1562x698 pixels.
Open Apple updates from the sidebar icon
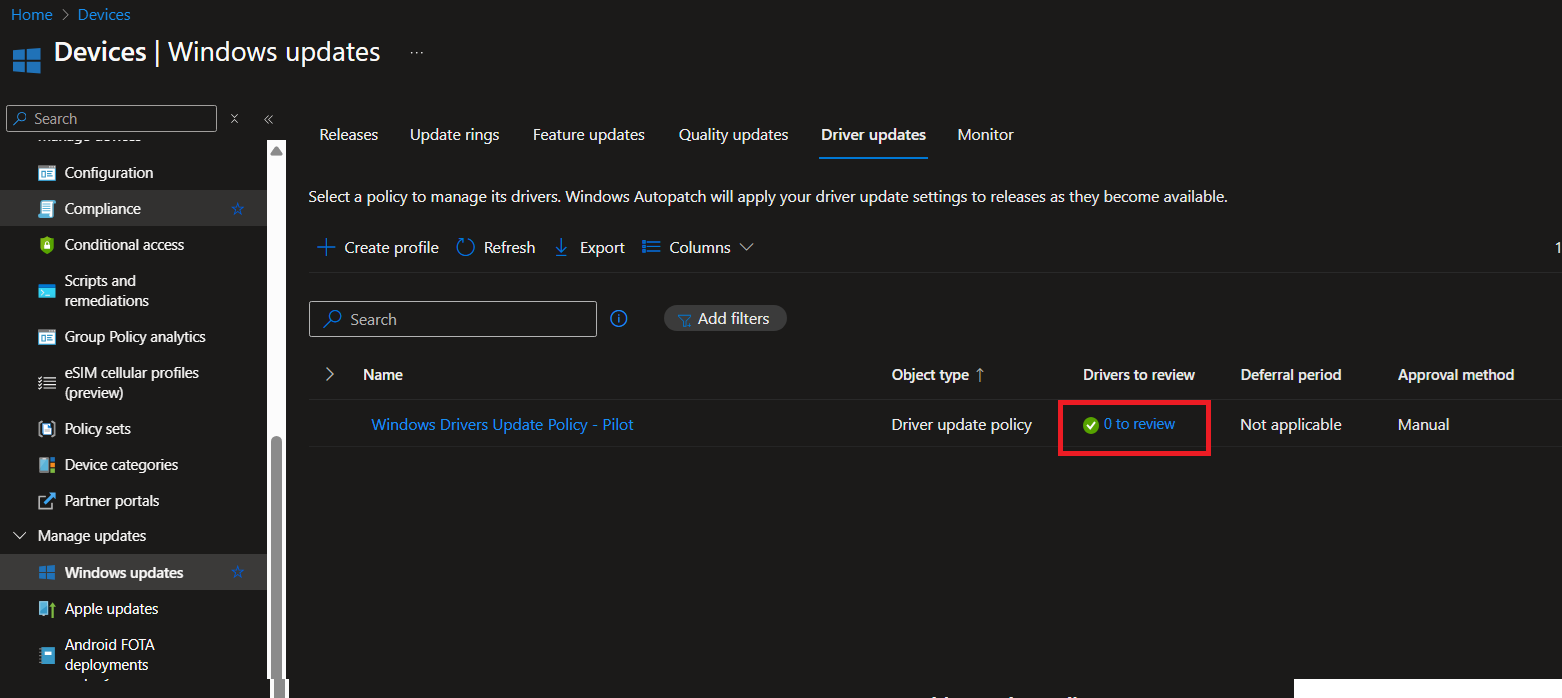pyautogui.click(x=47, y=608)
